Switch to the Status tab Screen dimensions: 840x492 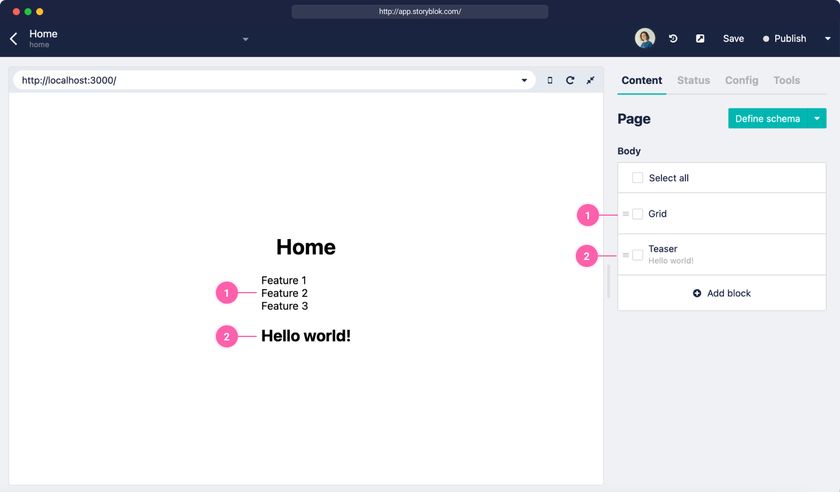(693, 80)
